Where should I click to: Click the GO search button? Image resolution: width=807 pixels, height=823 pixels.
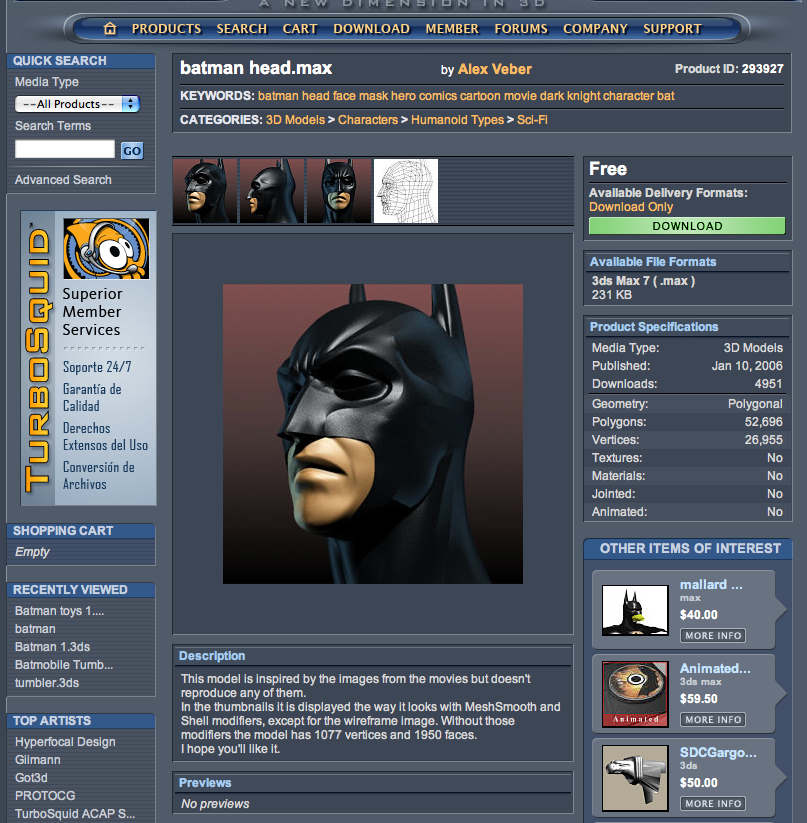132,151
